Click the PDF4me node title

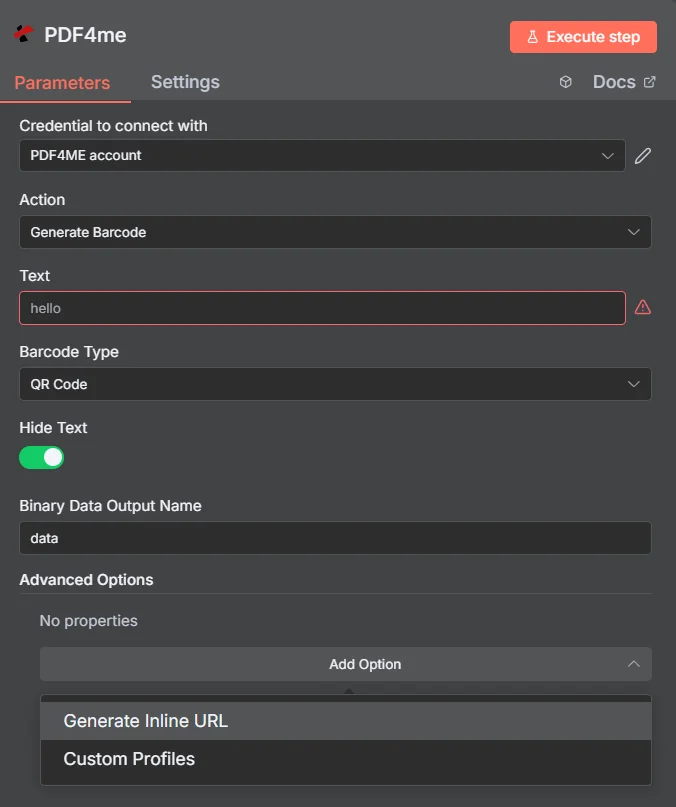(85, 35)
